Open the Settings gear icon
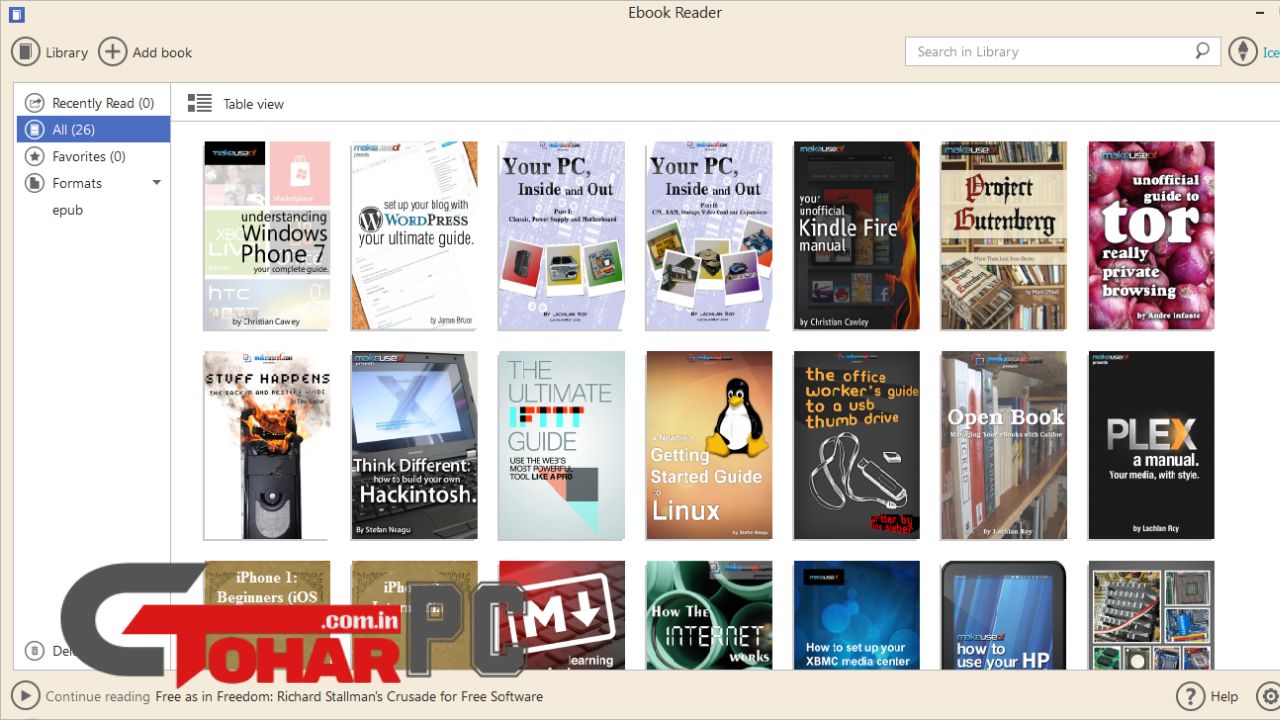This screenshot has width=1280, height=720. pos(1270,696)
